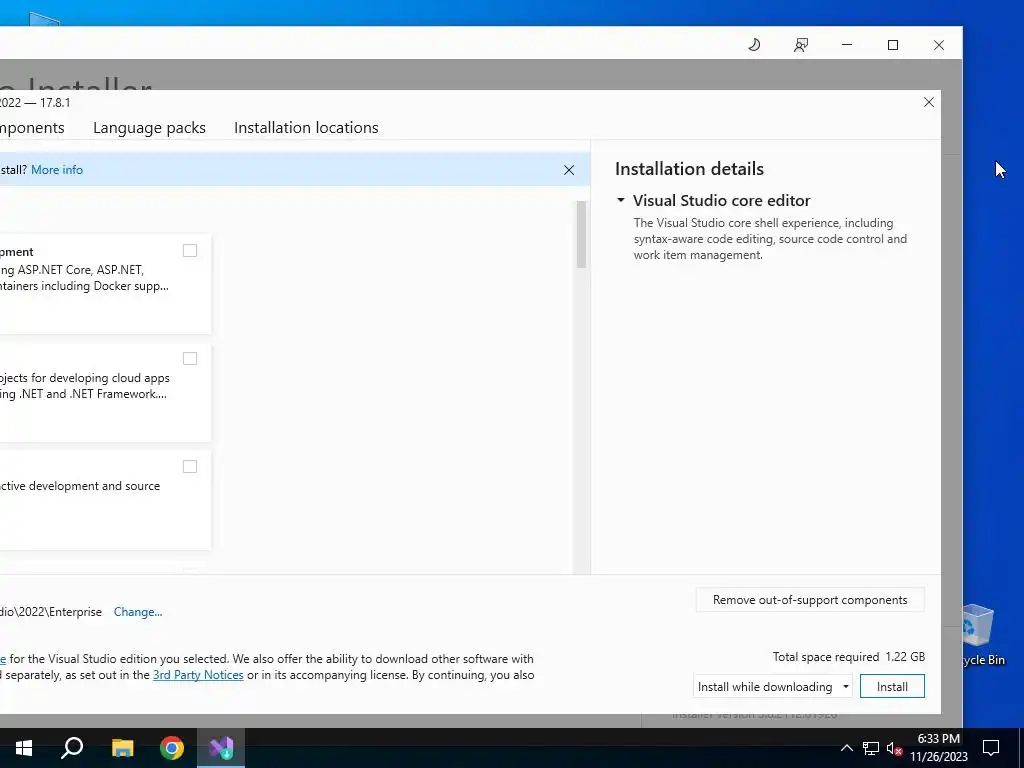Viewport: 1024px width, 768px height.
Task: Open the partially visible components tab
Action: pyautogui.click(x=32, y=127)
